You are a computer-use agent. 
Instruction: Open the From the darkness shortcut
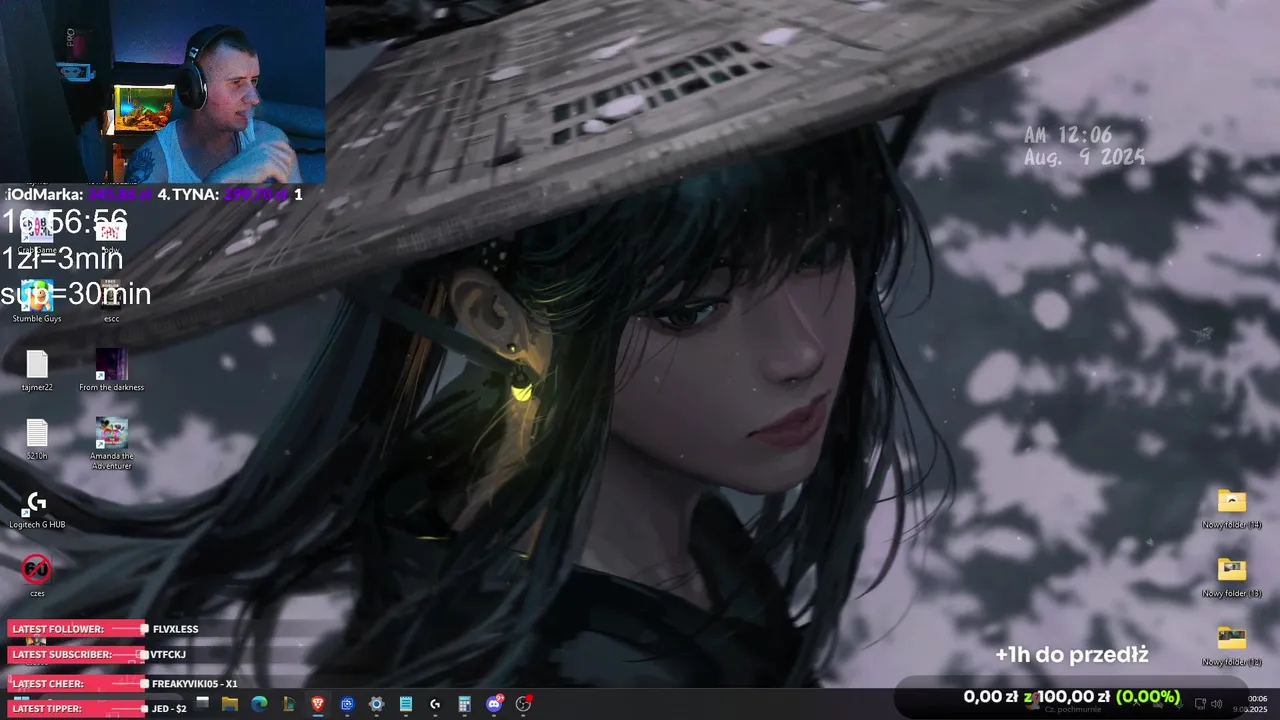coord(111,370)
